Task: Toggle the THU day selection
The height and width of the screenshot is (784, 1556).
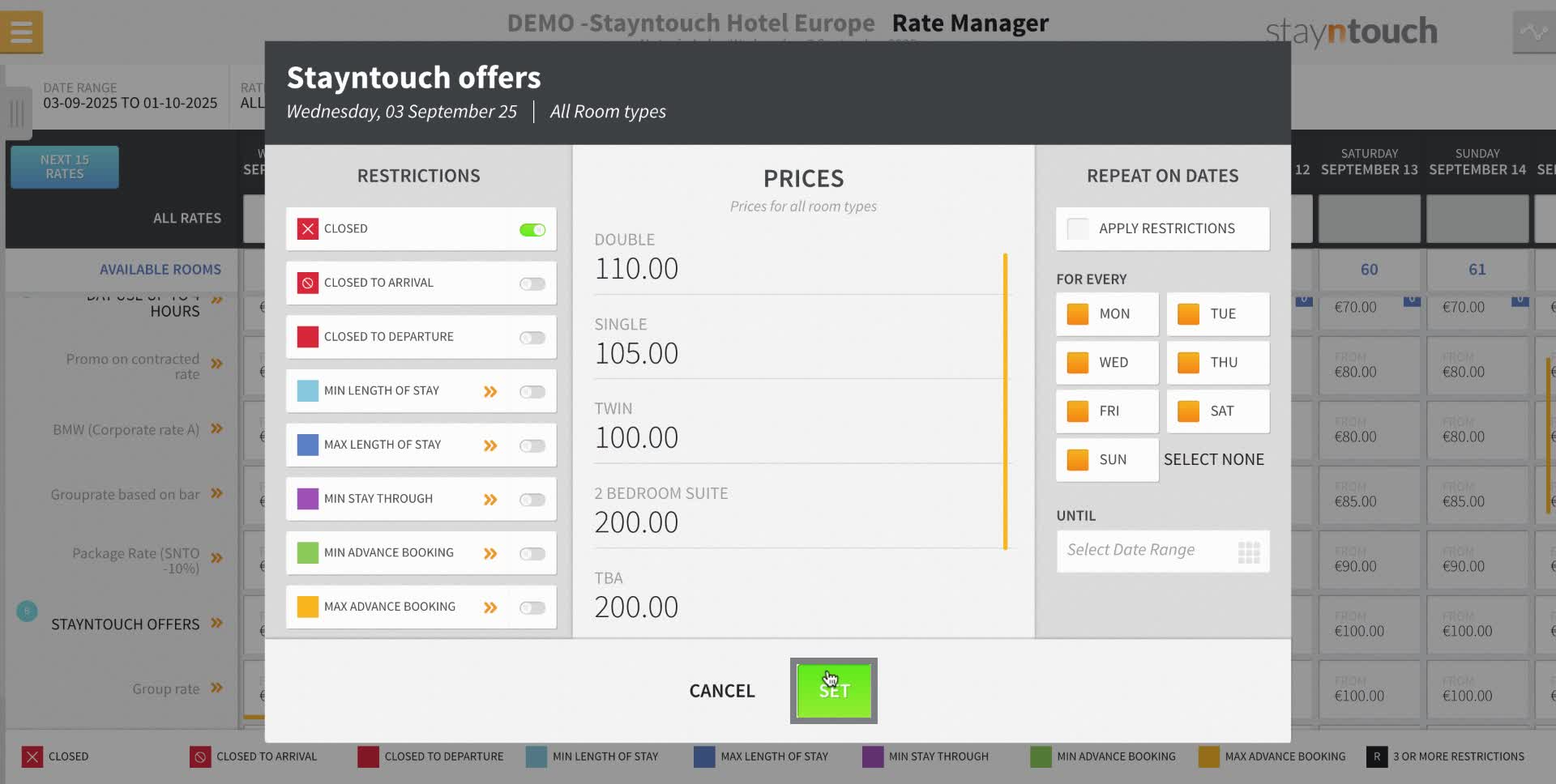Action: (1217, 363)
